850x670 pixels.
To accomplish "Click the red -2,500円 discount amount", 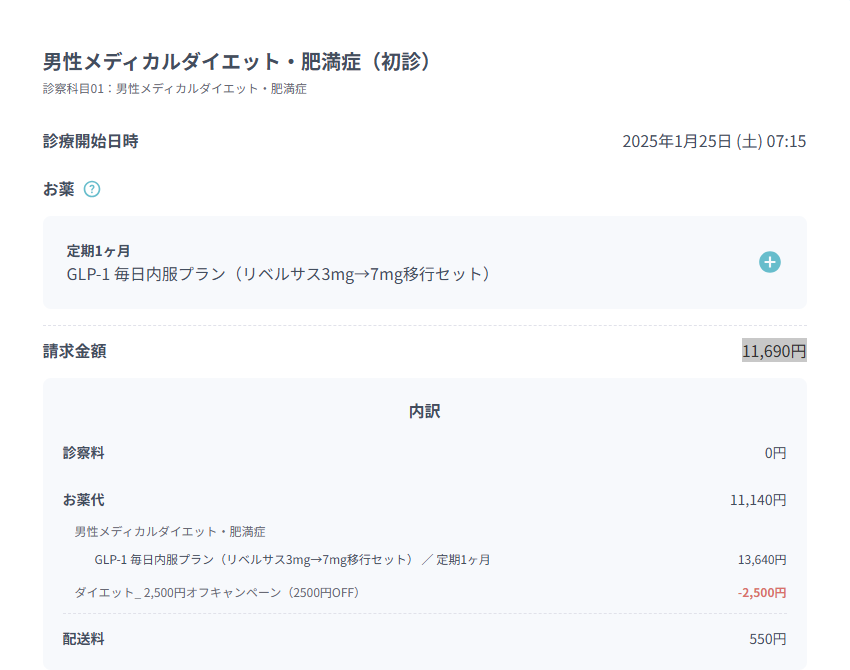I will click(x=762, y=592).
